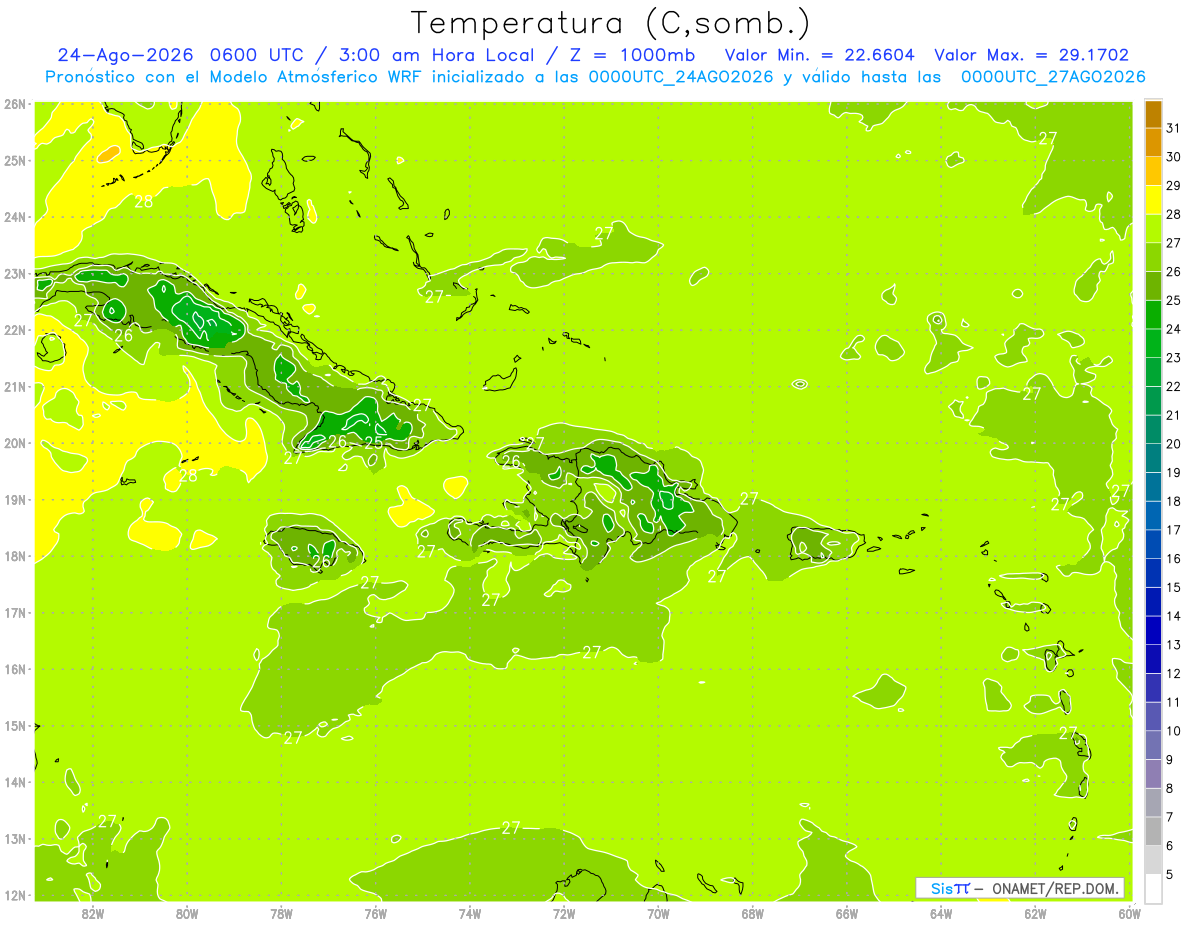Click the gray swatch between 6 and 7

point(1153,831)
